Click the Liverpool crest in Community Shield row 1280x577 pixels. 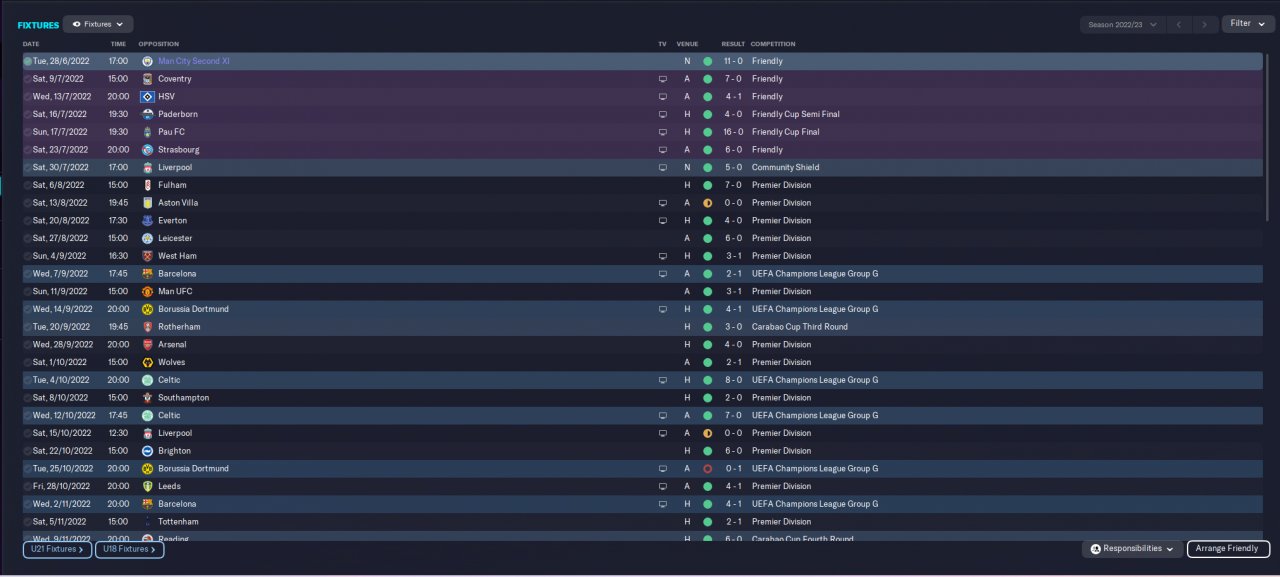(x=147, y=167)
